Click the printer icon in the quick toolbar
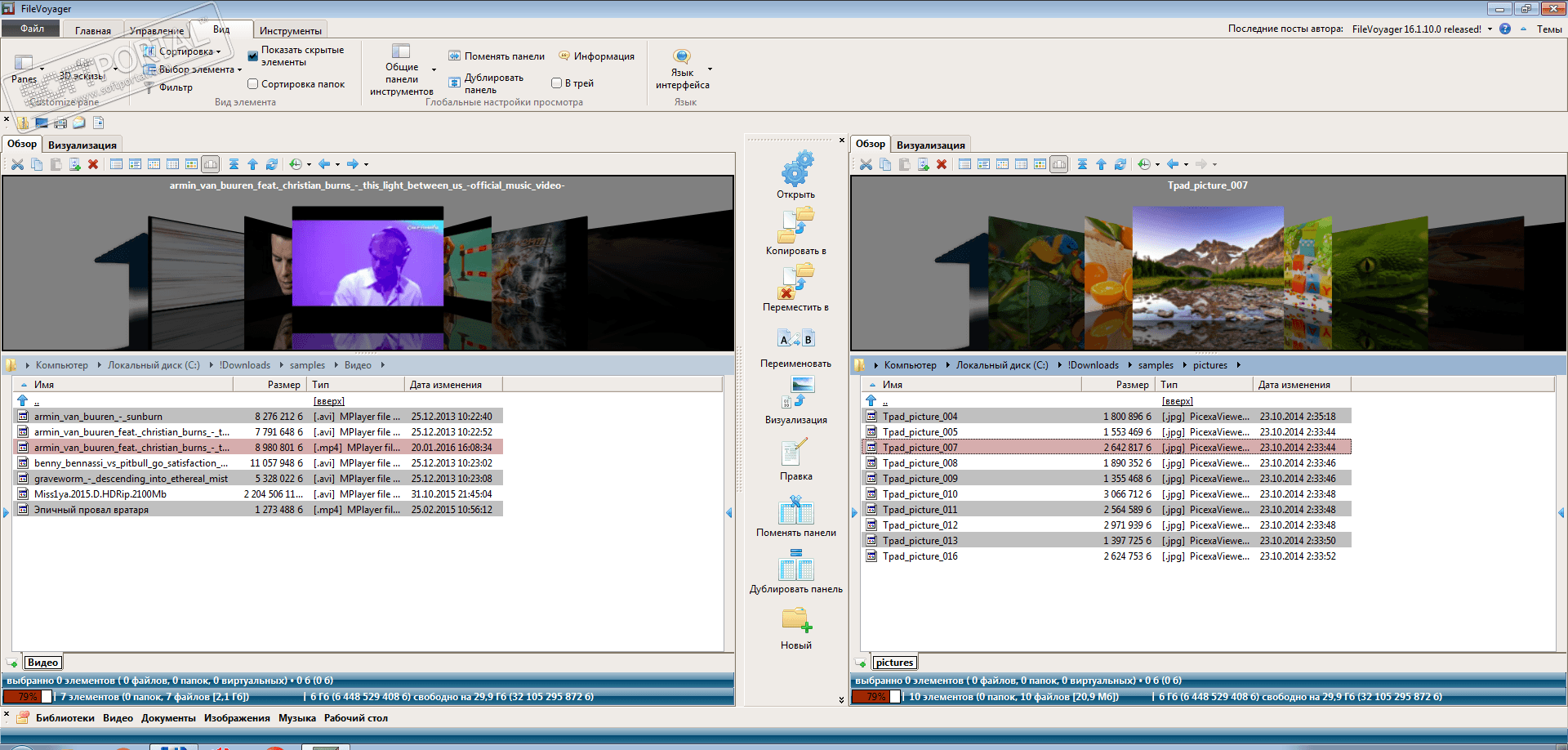Screen dimensions: 1568x750 (x=60, y=123)
